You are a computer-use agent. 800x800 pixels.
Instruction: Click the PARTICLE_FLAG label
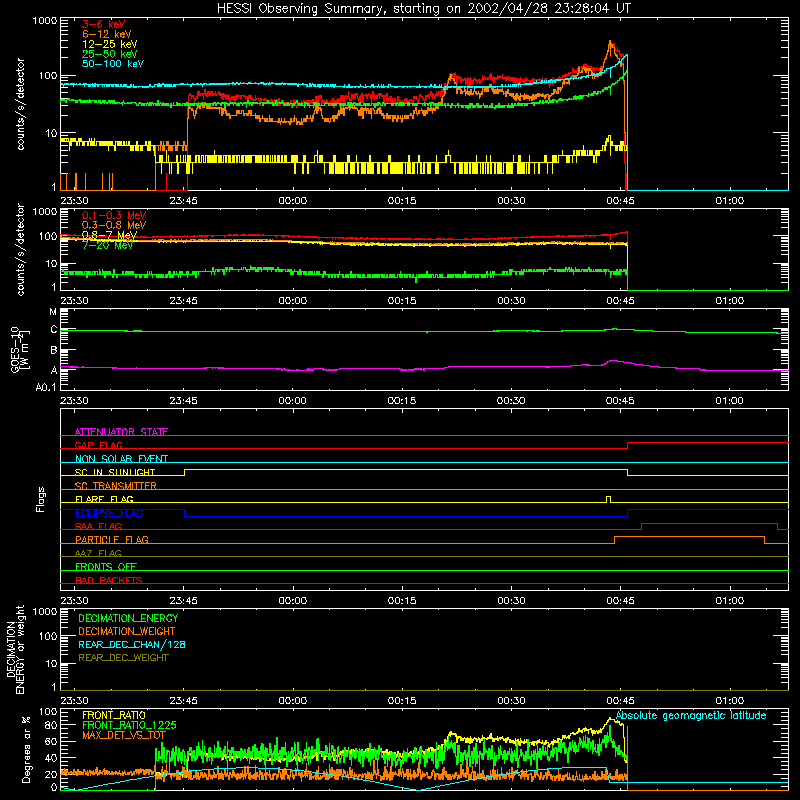click(x=112, y=540)
